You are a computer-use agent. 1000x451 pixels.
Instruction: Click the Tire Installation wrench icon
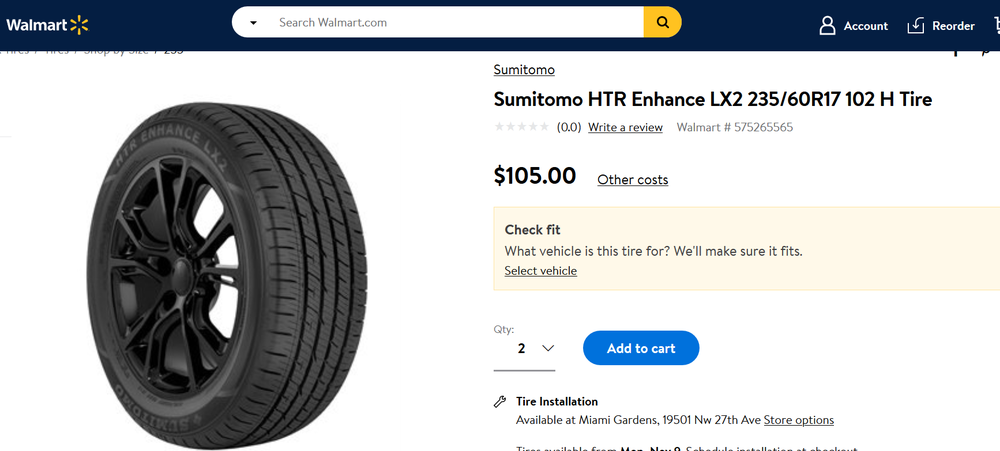click(x=500, y=402)
